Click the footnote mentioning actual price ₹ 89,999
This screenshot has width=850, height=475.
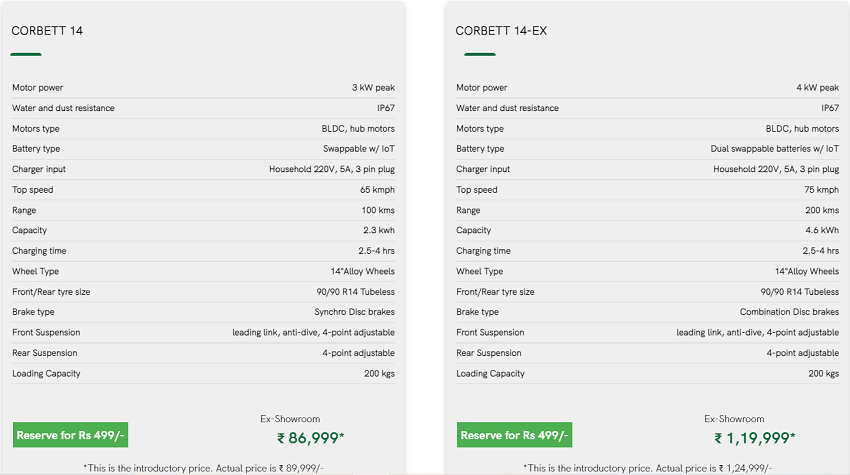pos(203,468)
